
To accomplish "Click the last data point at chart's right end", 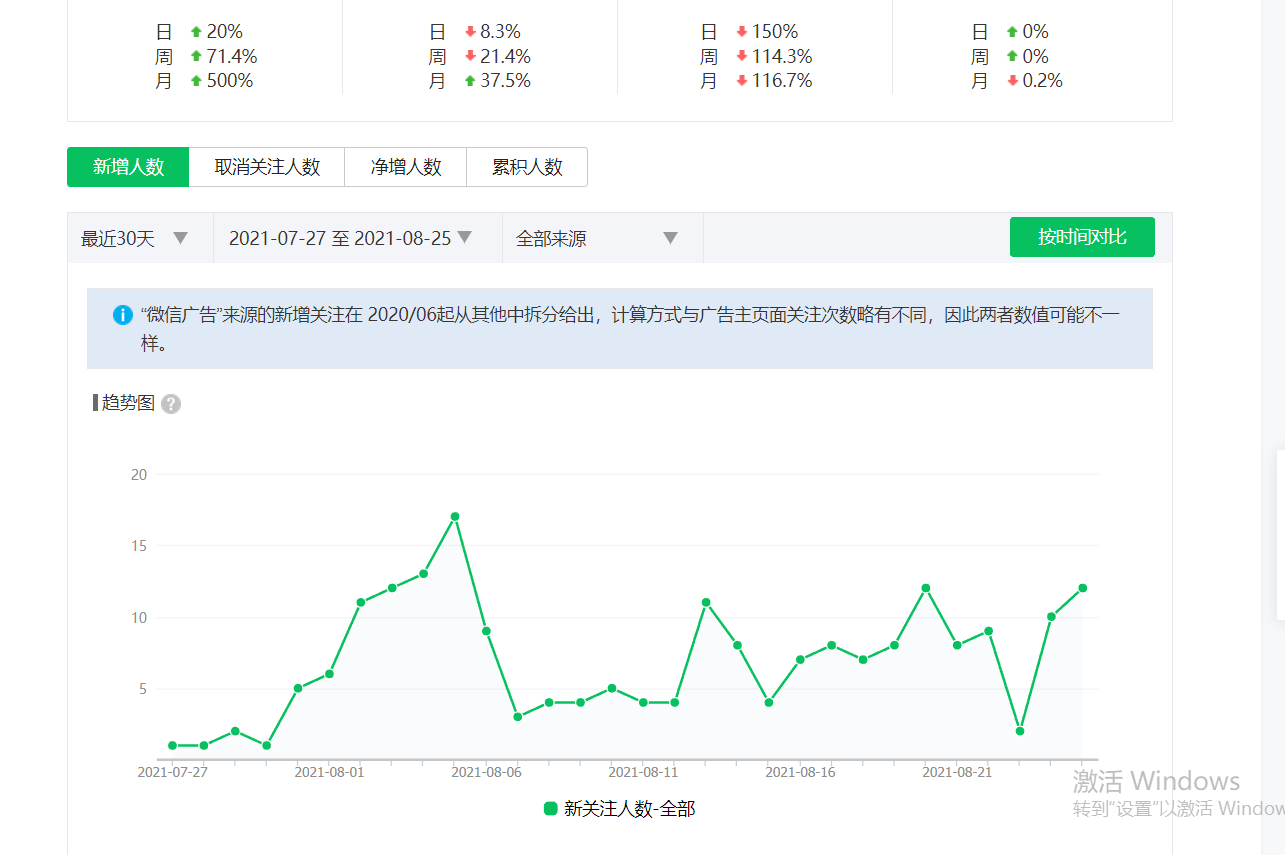I will click(x=1082, y=588).
